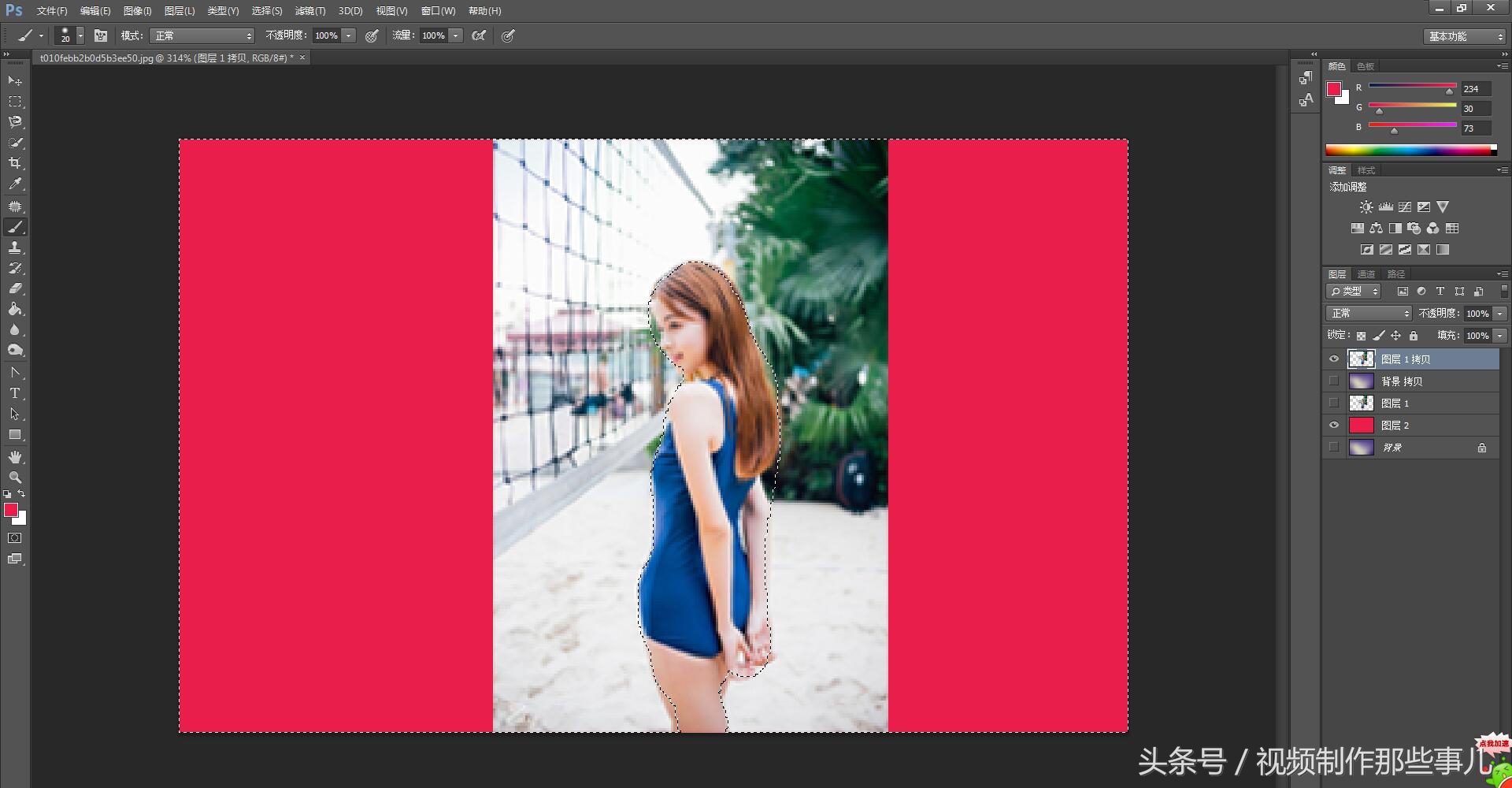Screen dimensions: 1512x788
Task: Click the R value field showing 234
Action: pos(1476,89)
